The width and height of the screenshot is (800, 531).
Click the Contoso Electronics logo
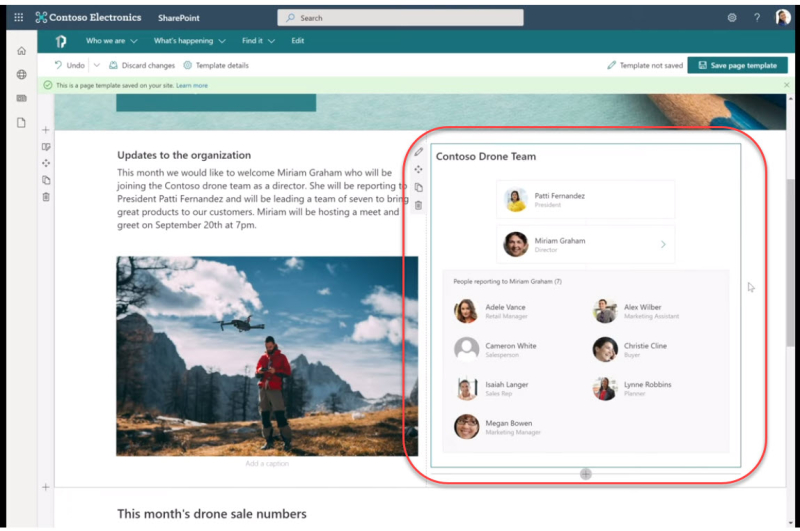pos(88,17)
